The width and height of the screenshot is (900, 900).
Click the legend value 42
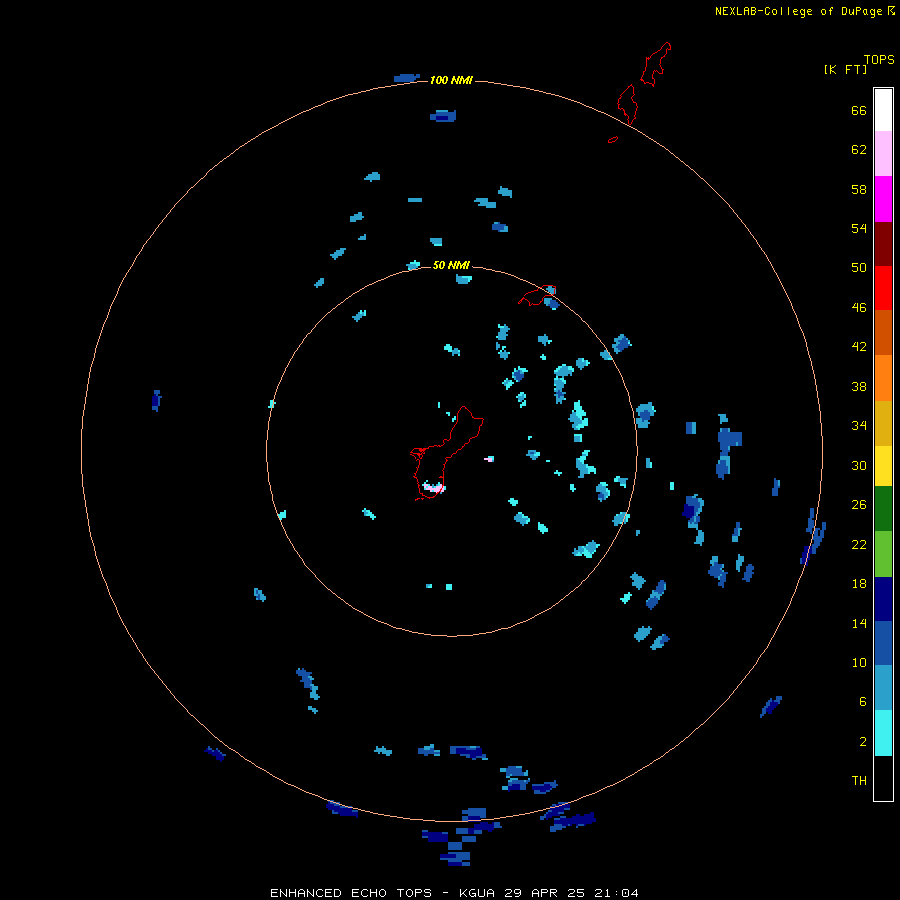pyautogui.click(x=859, y=346)
